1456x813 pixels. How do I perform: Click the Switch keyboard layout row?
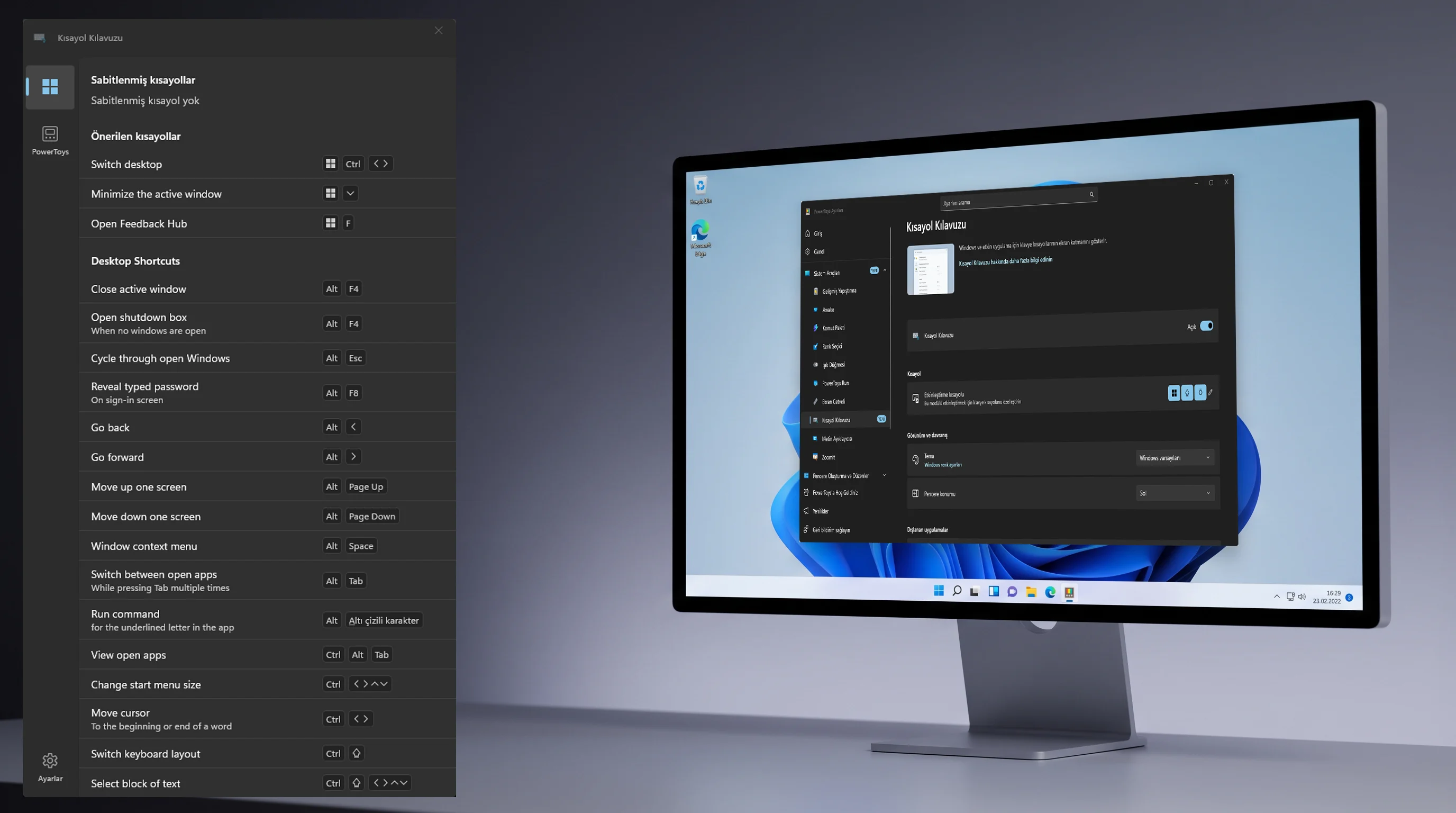[x=267, y=753]
